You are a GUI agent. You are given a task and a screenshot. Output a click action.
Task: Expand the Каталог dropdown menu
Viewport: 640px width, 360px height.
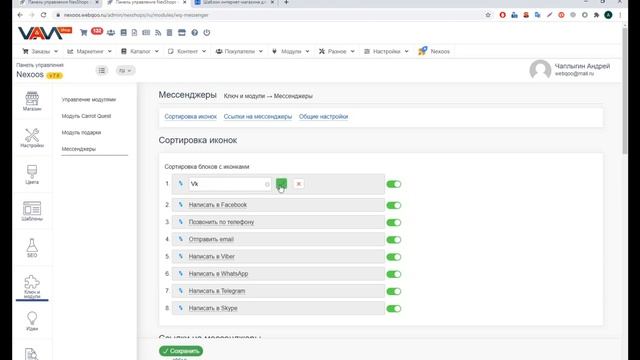(140, 51)
